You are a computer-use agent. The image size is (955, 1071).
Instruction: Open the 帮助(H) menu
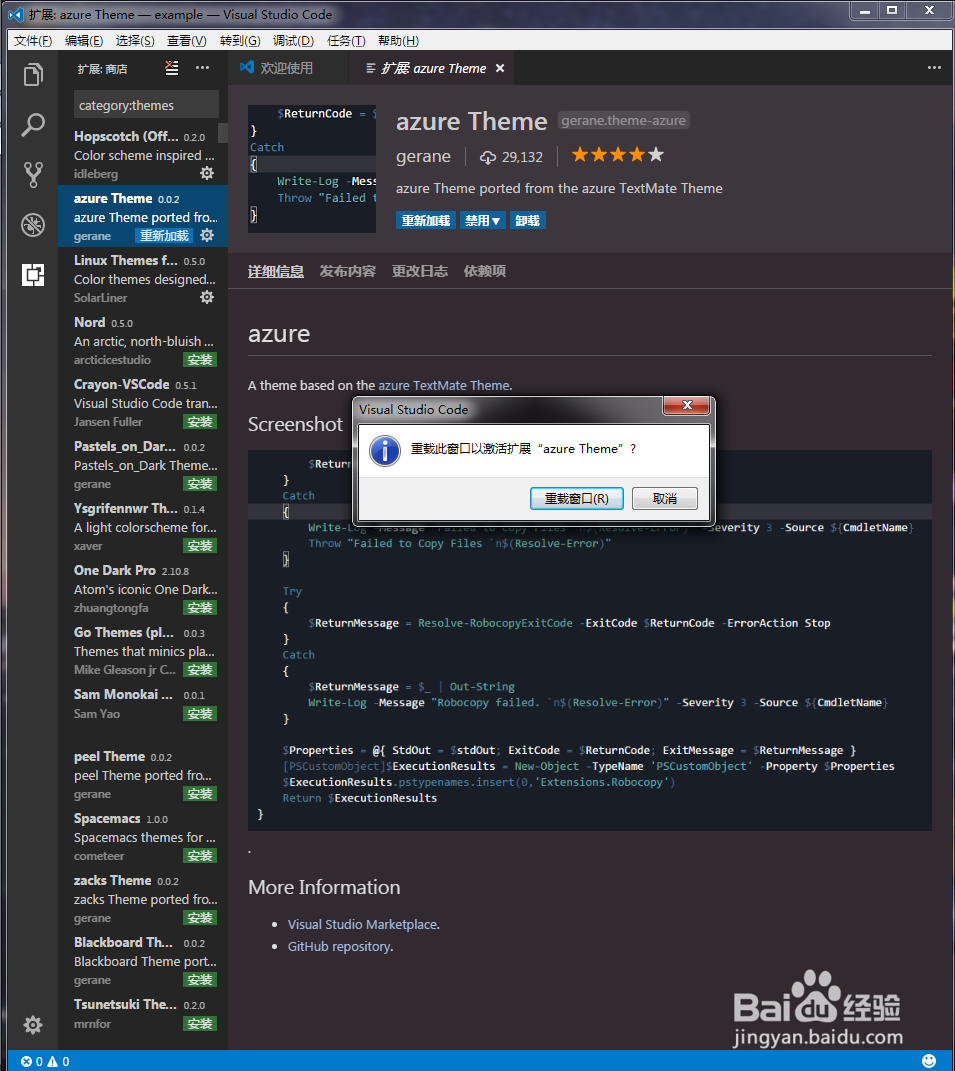point(398,41)
